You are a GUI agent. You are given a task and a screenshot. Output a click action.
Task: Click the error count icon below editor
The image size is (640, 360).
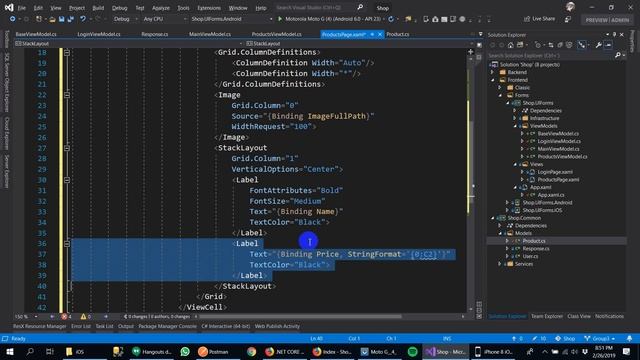[x=64, y=316]
